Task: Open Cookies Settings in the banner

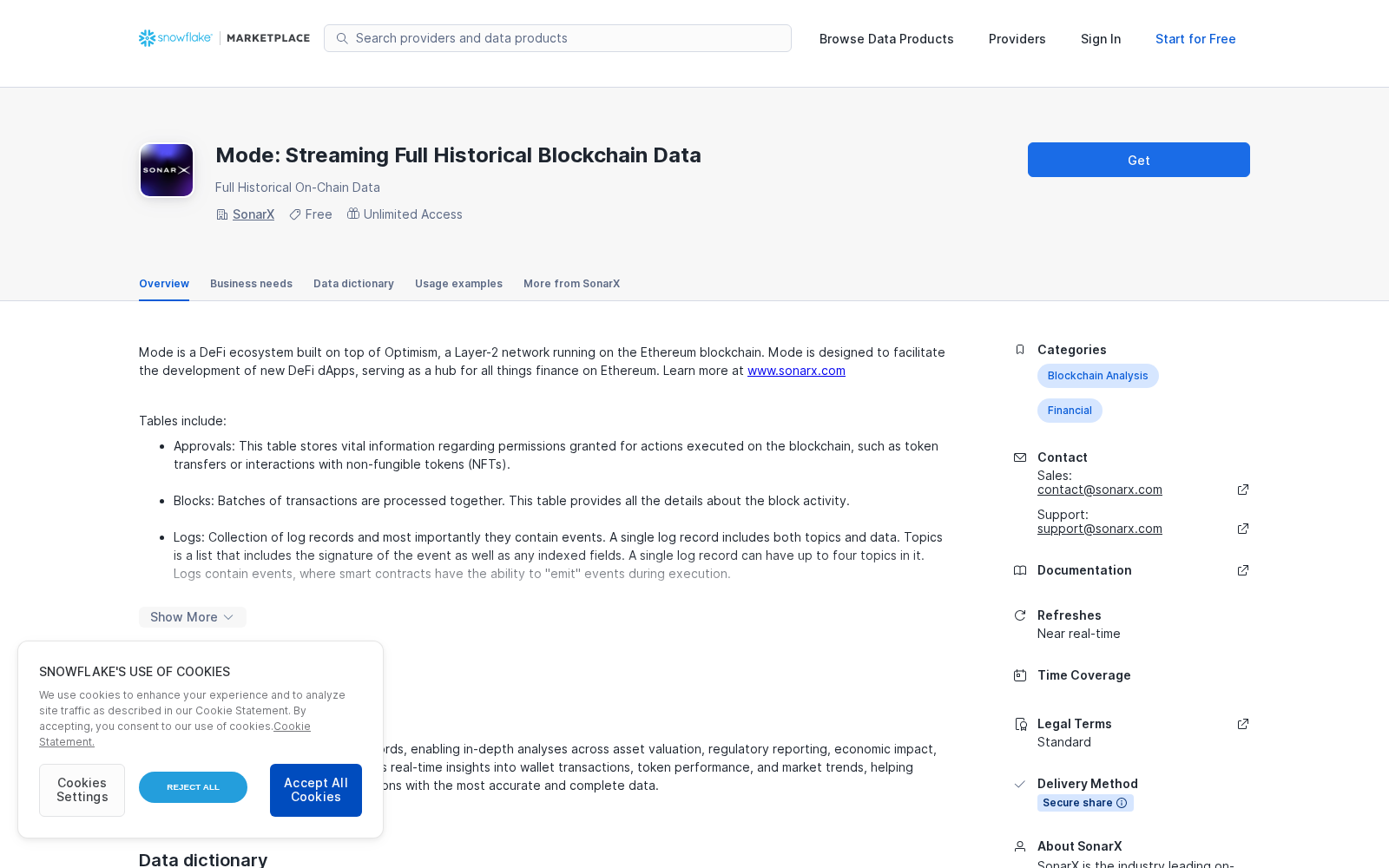Action: tap(82, 790)
